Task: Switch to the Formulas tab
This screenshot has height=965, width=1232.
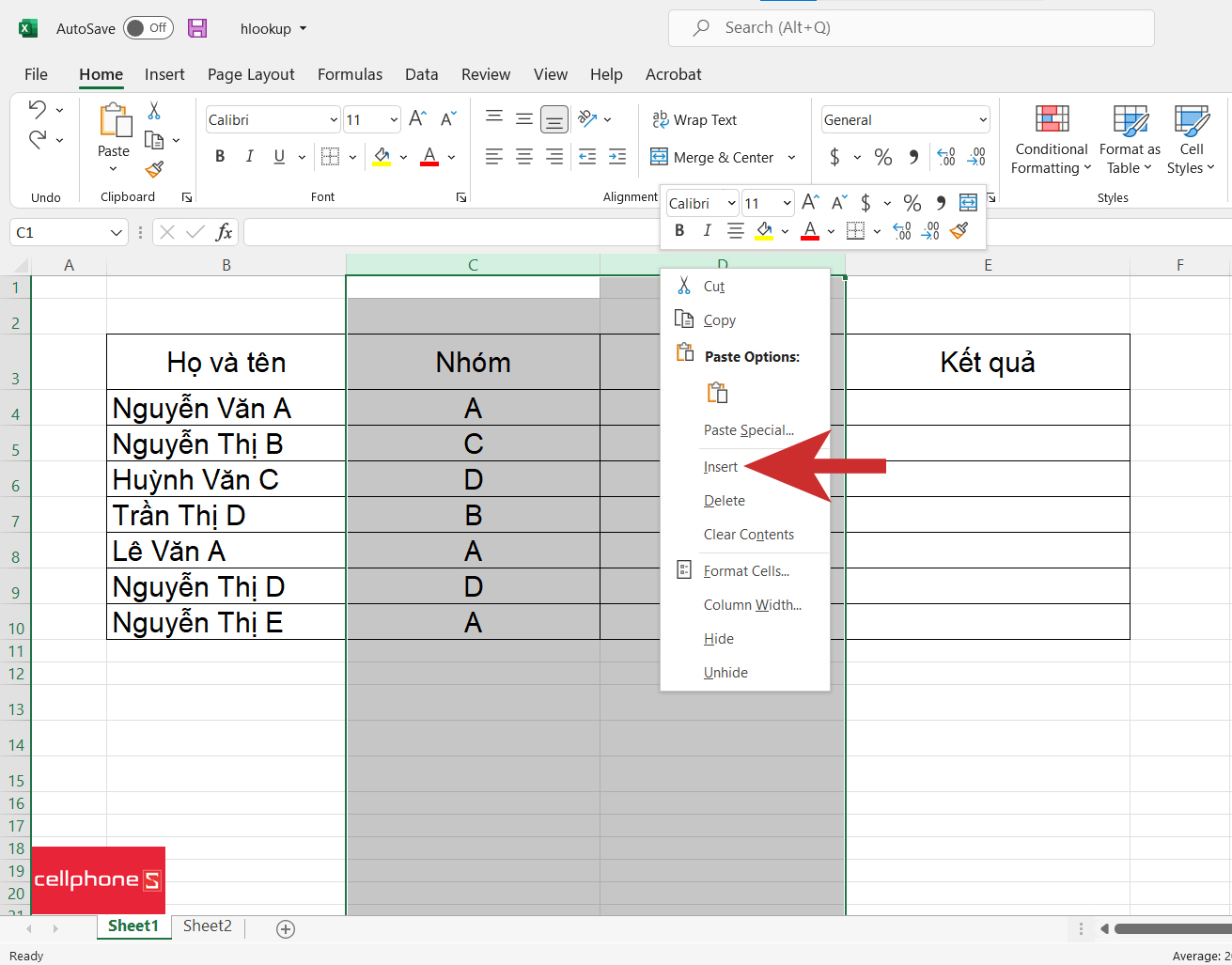Action: 350,74
